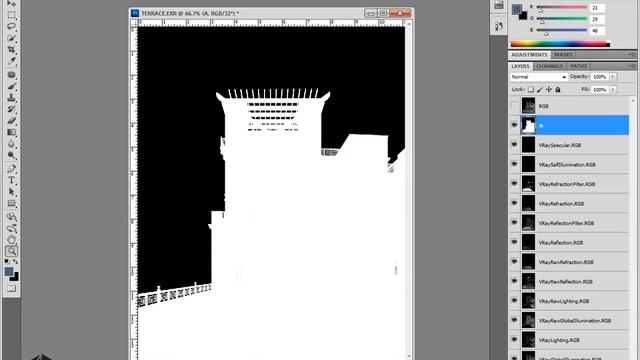Select the Crop tool
The height and width of the screenshot is (360, 640).
pyautogui.click(x=11, y=49)
